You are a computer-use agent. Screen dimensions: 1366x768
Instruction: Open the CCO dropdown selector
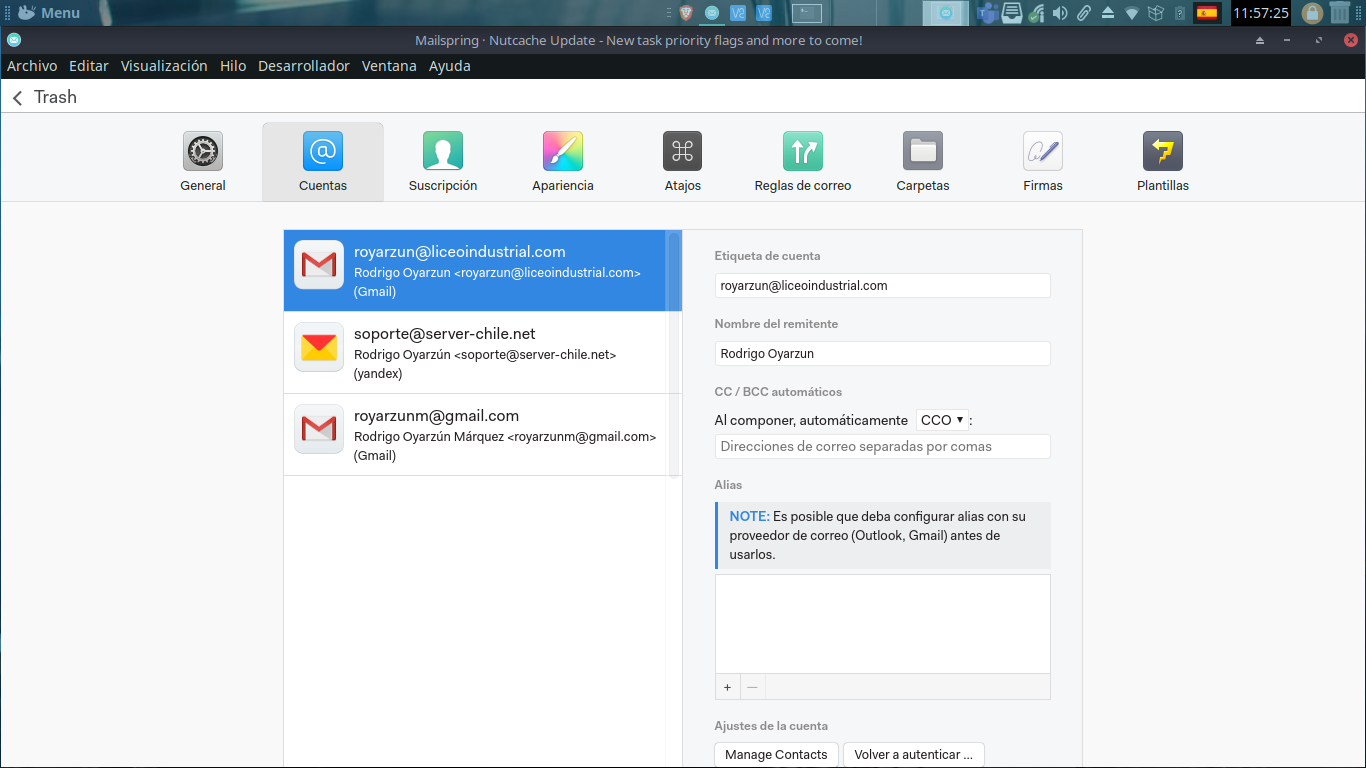pos(942,420)
